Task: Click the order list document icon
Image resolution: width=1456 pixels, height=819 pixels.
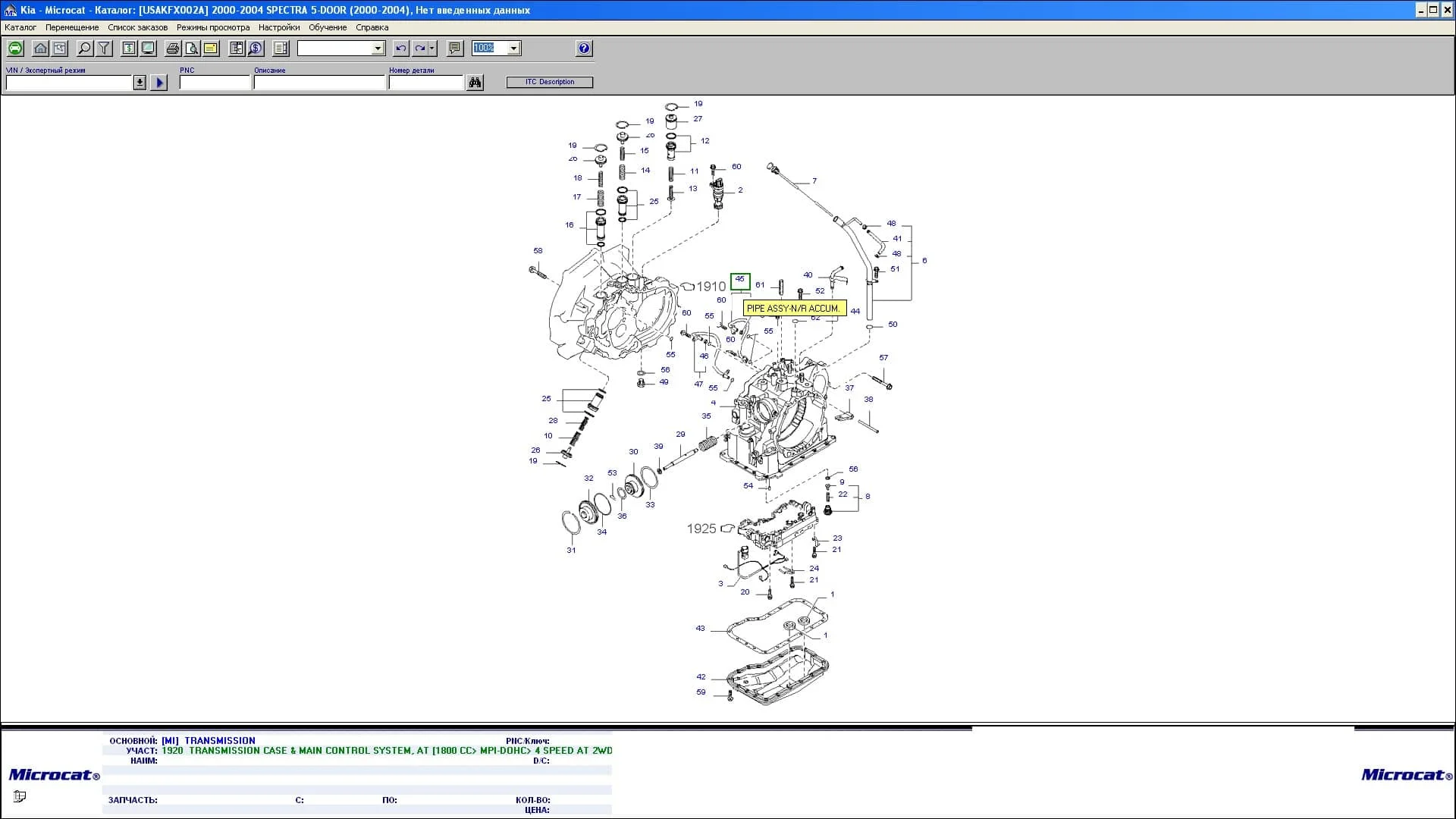Action: click(x=281, y=49)
